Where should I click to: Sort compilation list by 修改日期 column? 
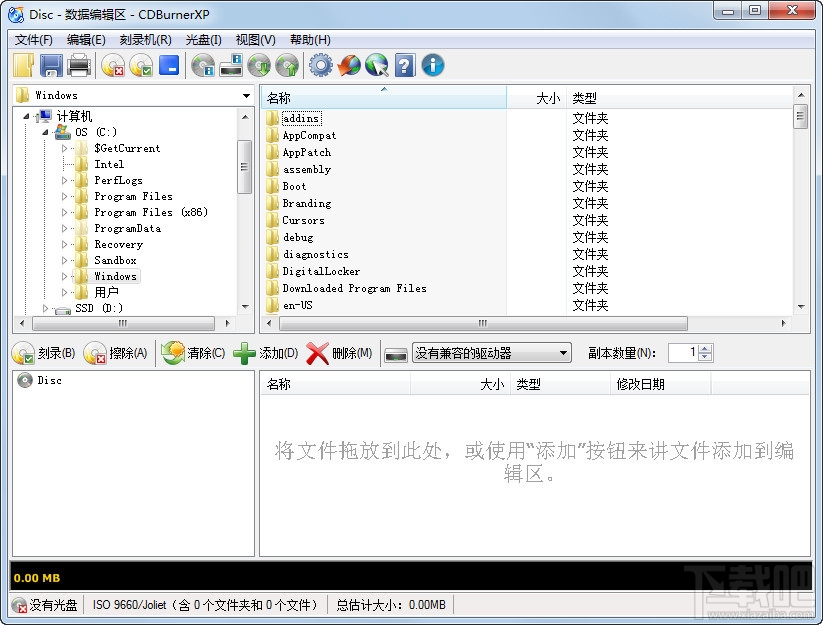tap(661, 384)
